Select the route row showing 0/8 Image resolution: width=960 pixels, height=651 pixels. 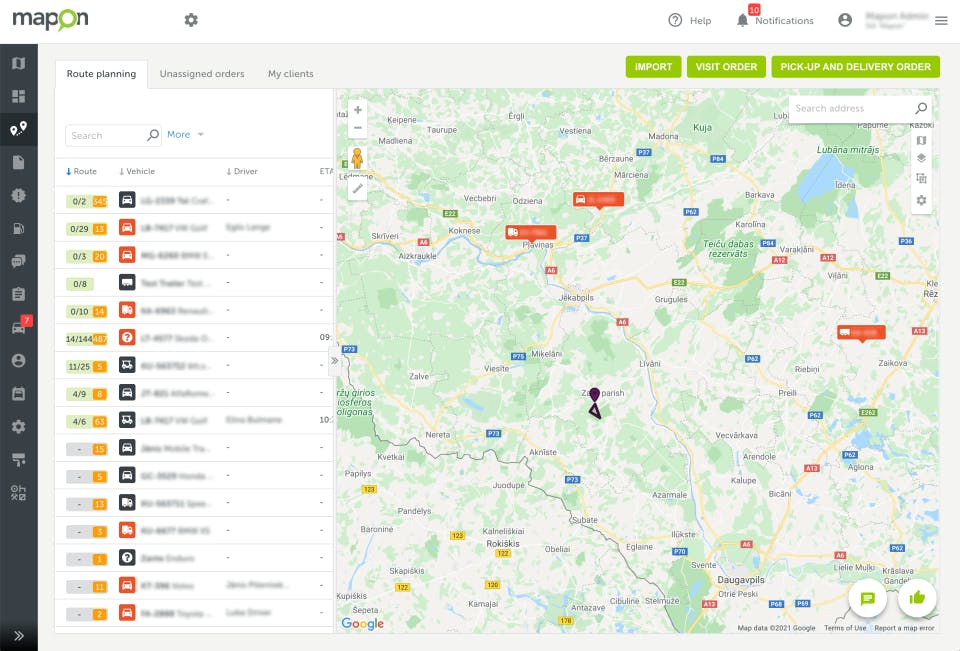click(194, 283)
